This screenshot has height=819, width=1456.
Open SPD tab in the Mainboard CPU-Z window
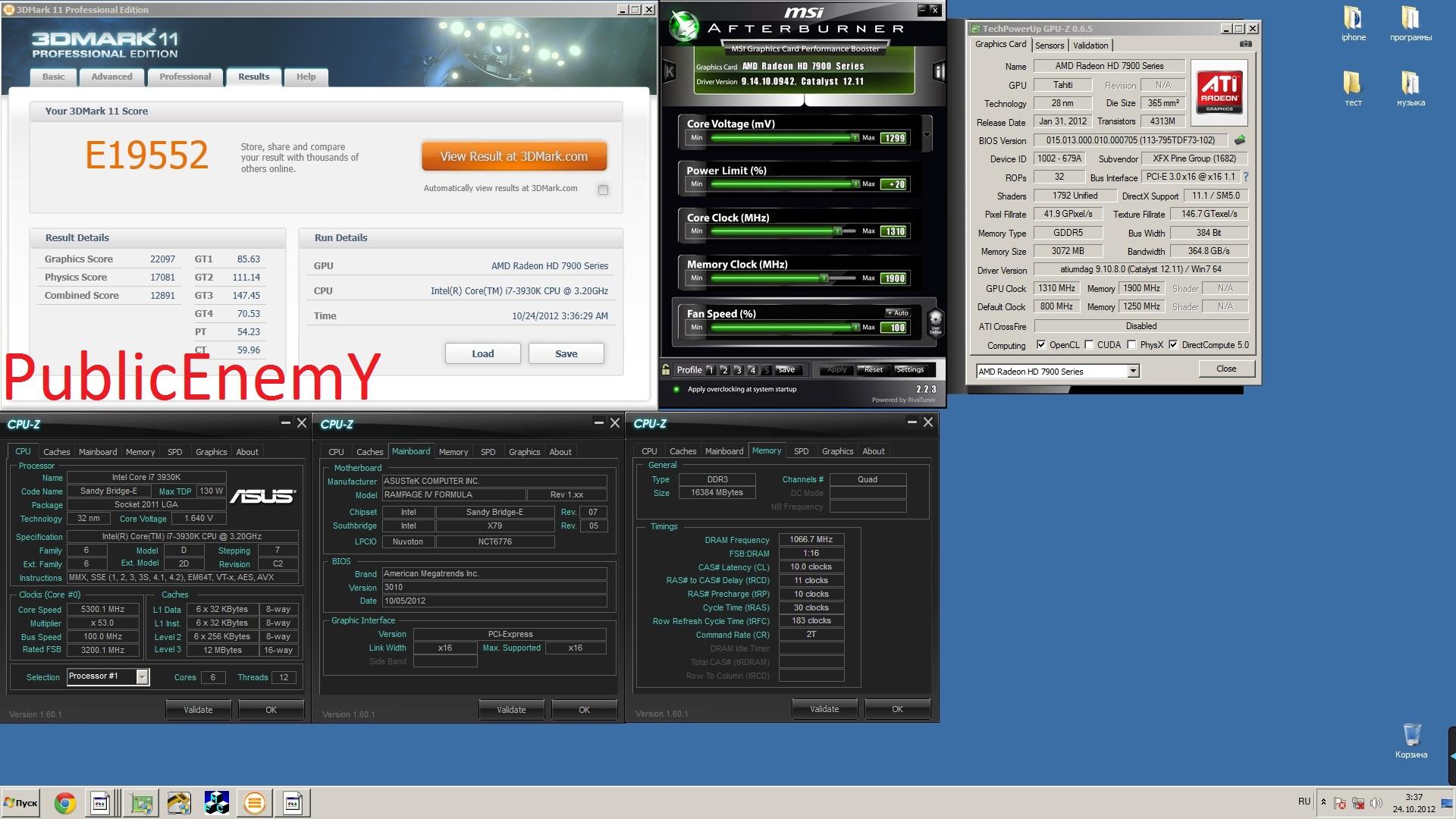pos(488,452)
